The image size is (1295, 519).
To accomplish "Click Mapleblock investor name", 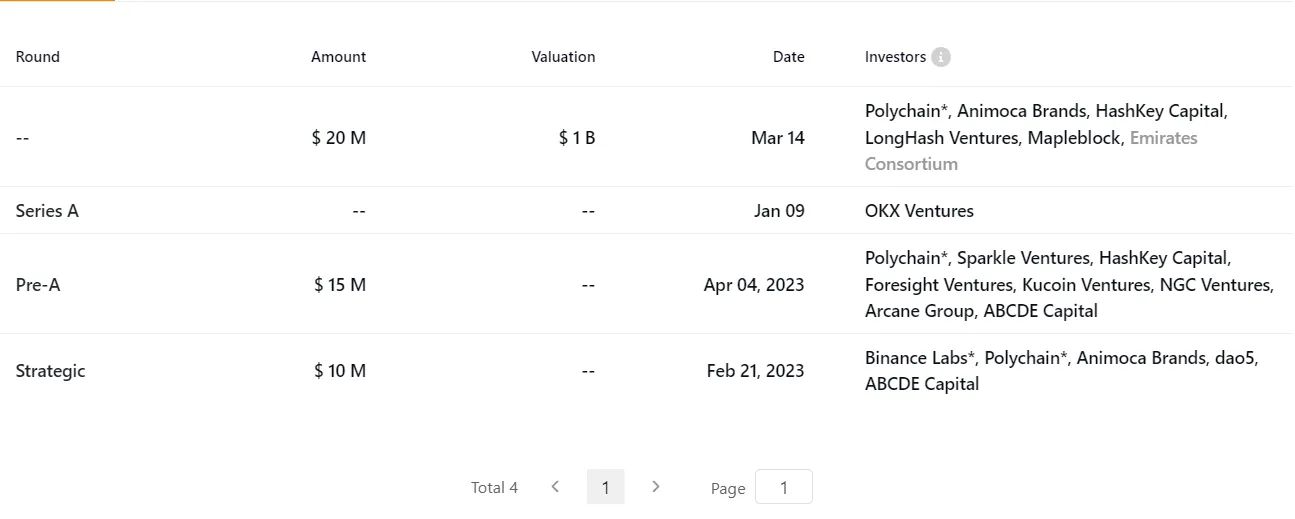I will (1074, 138).
